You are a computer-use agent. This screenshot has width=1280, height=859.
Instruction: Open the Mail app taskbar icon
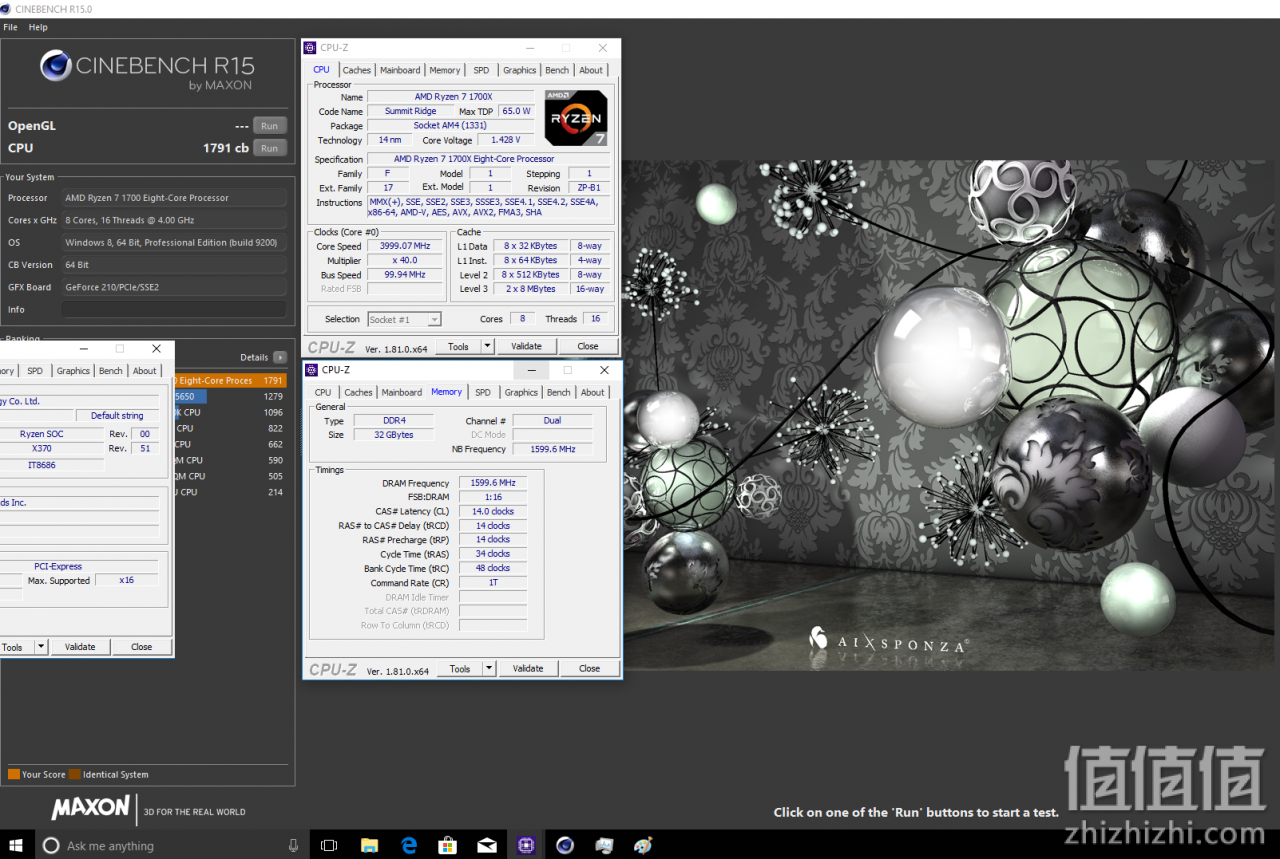pos(487,845)
